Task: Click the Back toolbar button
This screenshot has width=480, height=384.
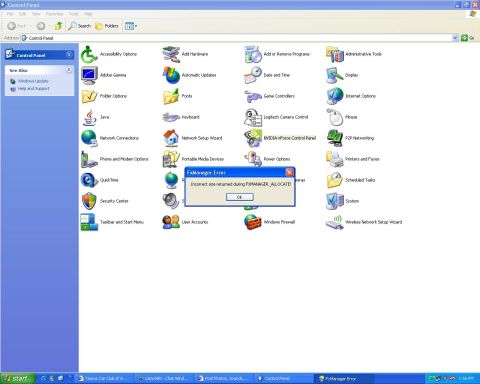Action: click(x=17, y=26)
